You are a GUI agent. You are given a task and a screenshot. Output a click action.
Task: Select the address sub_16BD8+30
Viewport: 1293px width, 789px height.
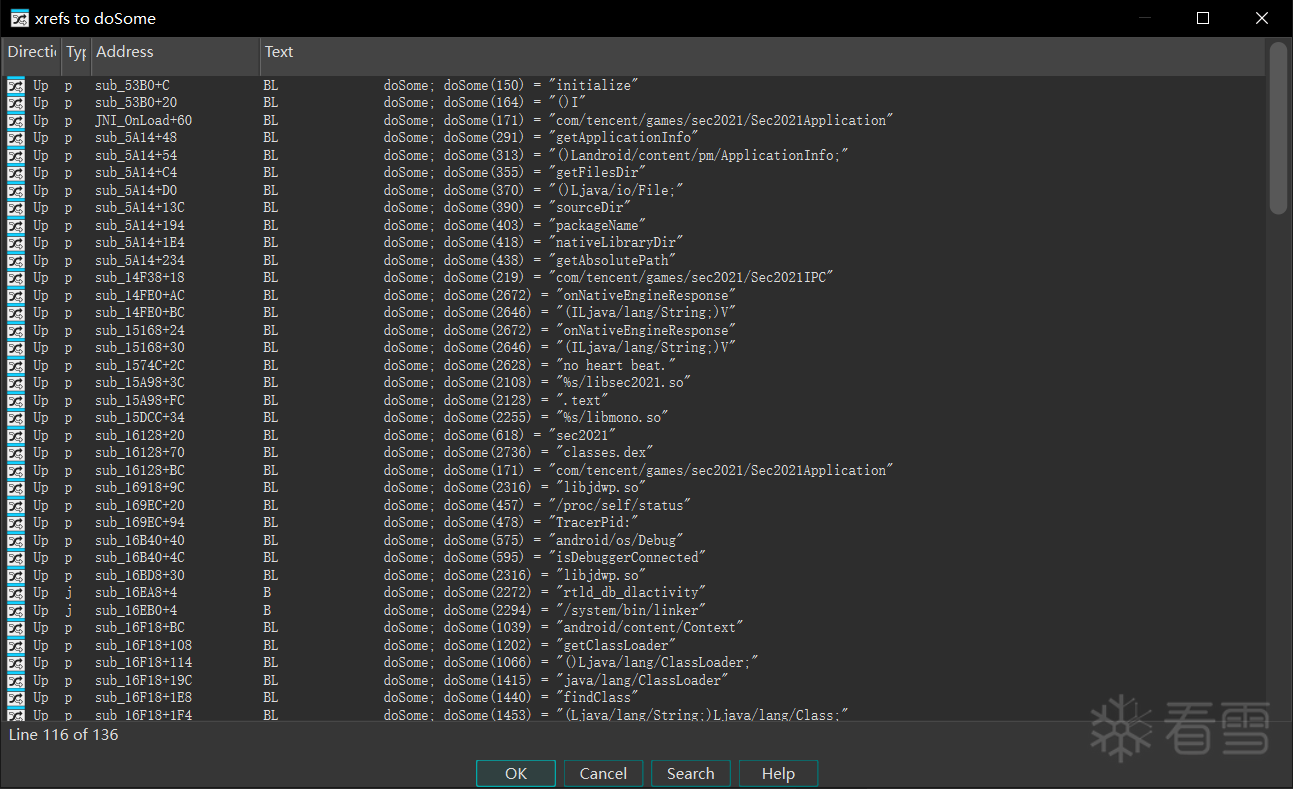tap(140, 576)
